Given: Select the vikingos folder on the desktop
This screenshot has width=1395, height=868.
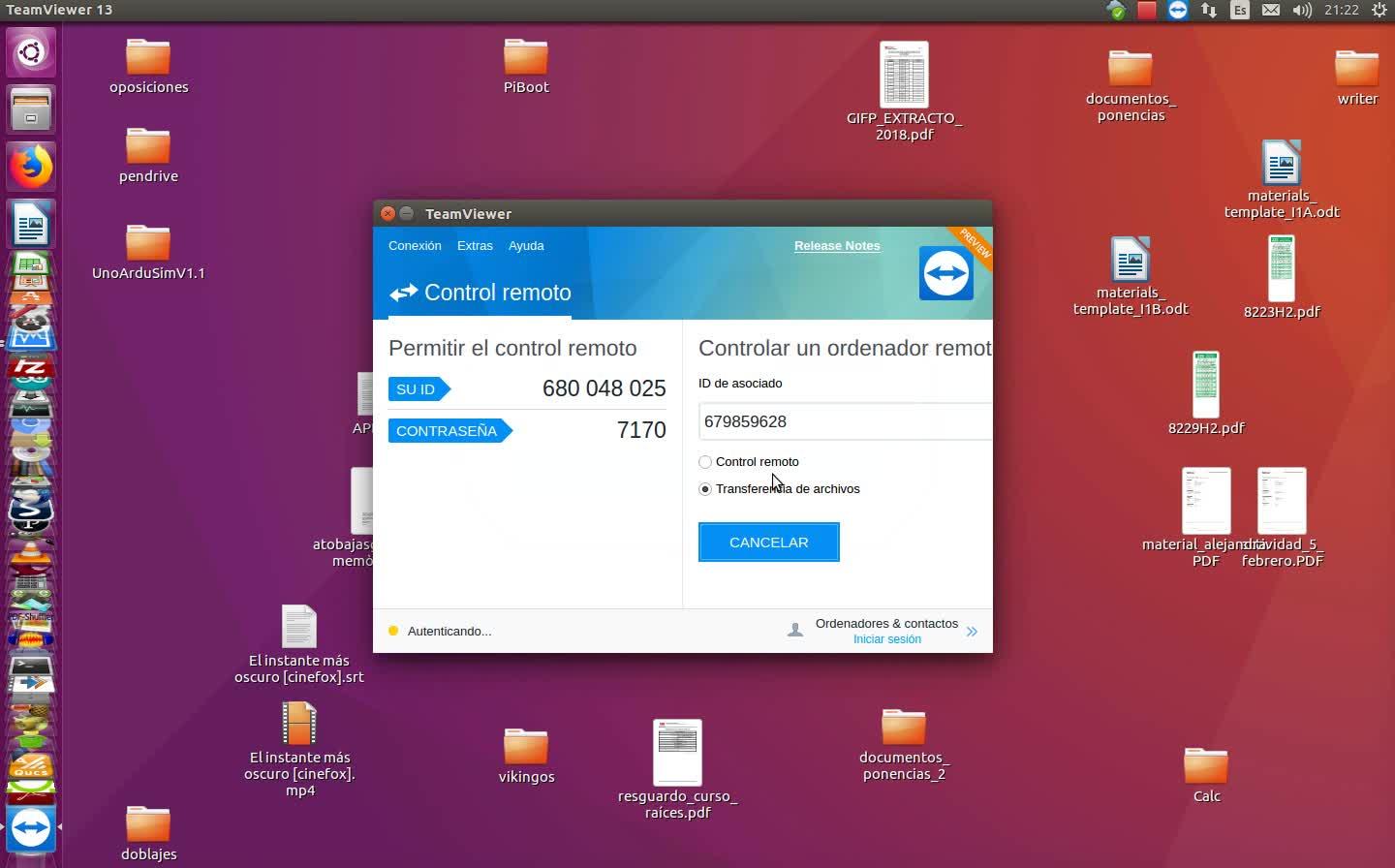Looking at the screenshot, I should [526, 756].
